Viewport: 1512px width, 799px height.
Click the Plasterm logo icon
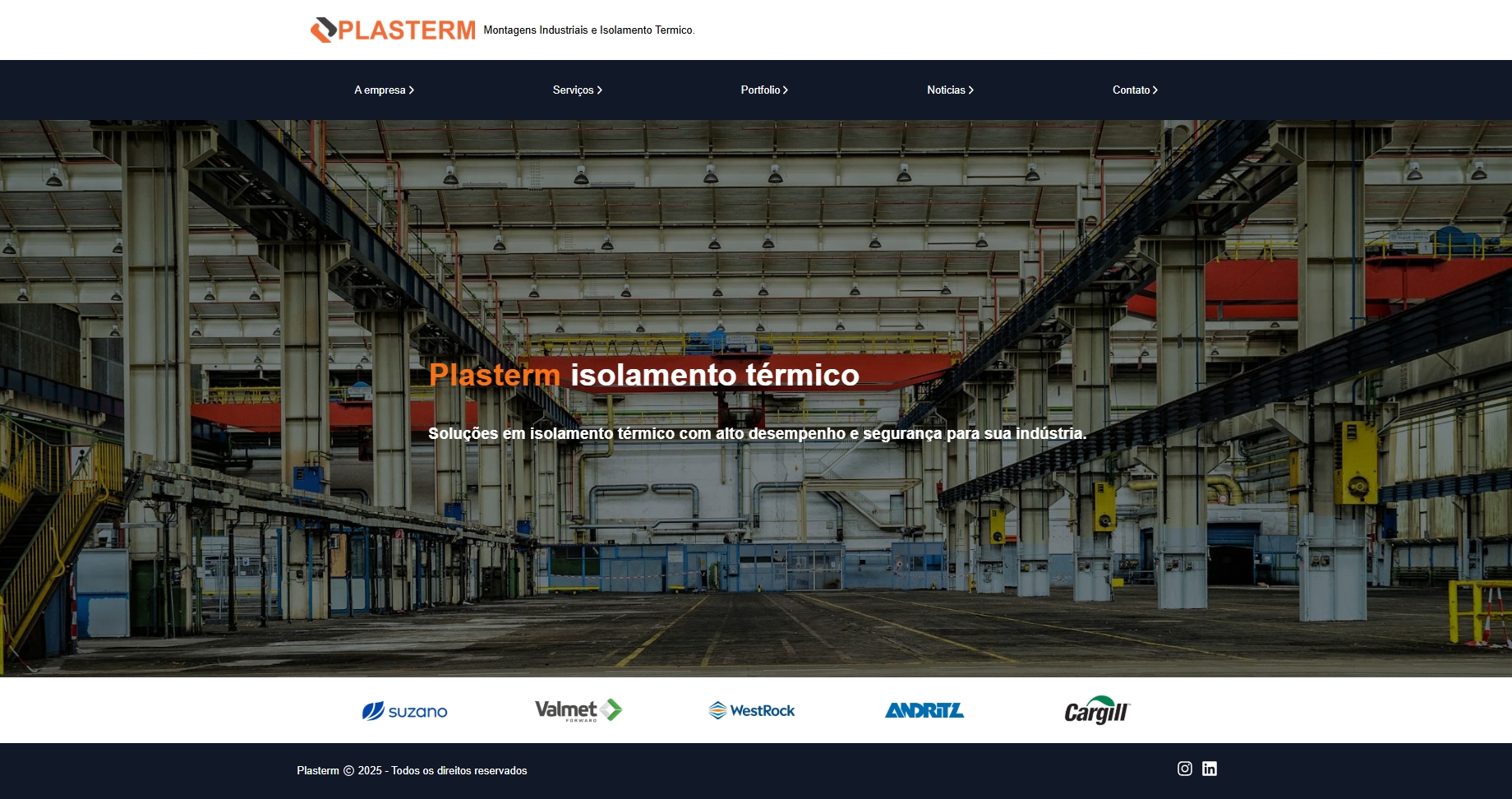point(324,30)
